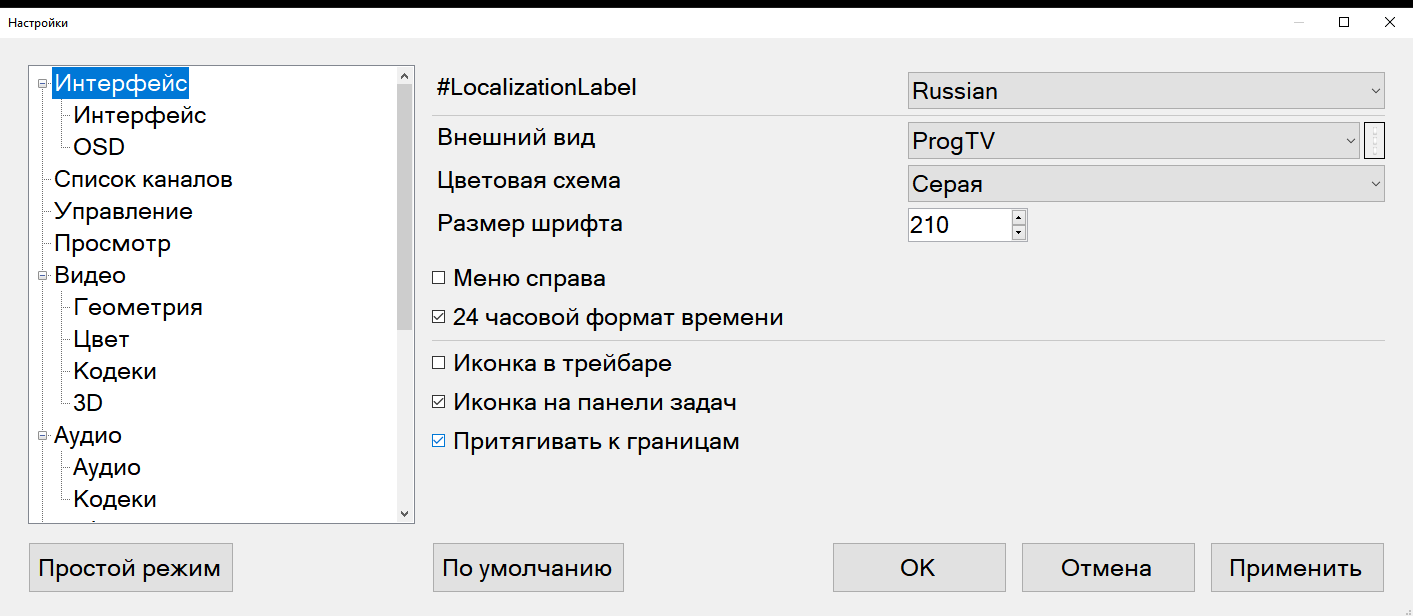Increase font size with up arrow
This screenshot has width=1413, height=616.
pyautogui.click(x=1019, y=217)
